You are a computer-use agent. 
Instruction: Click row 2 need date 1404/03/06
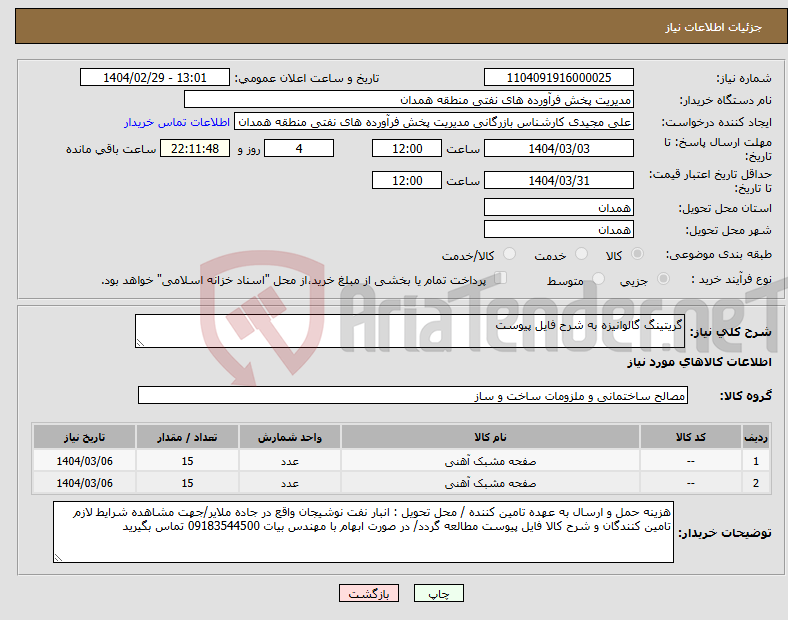pyautogui.click(x=84, y=483)
